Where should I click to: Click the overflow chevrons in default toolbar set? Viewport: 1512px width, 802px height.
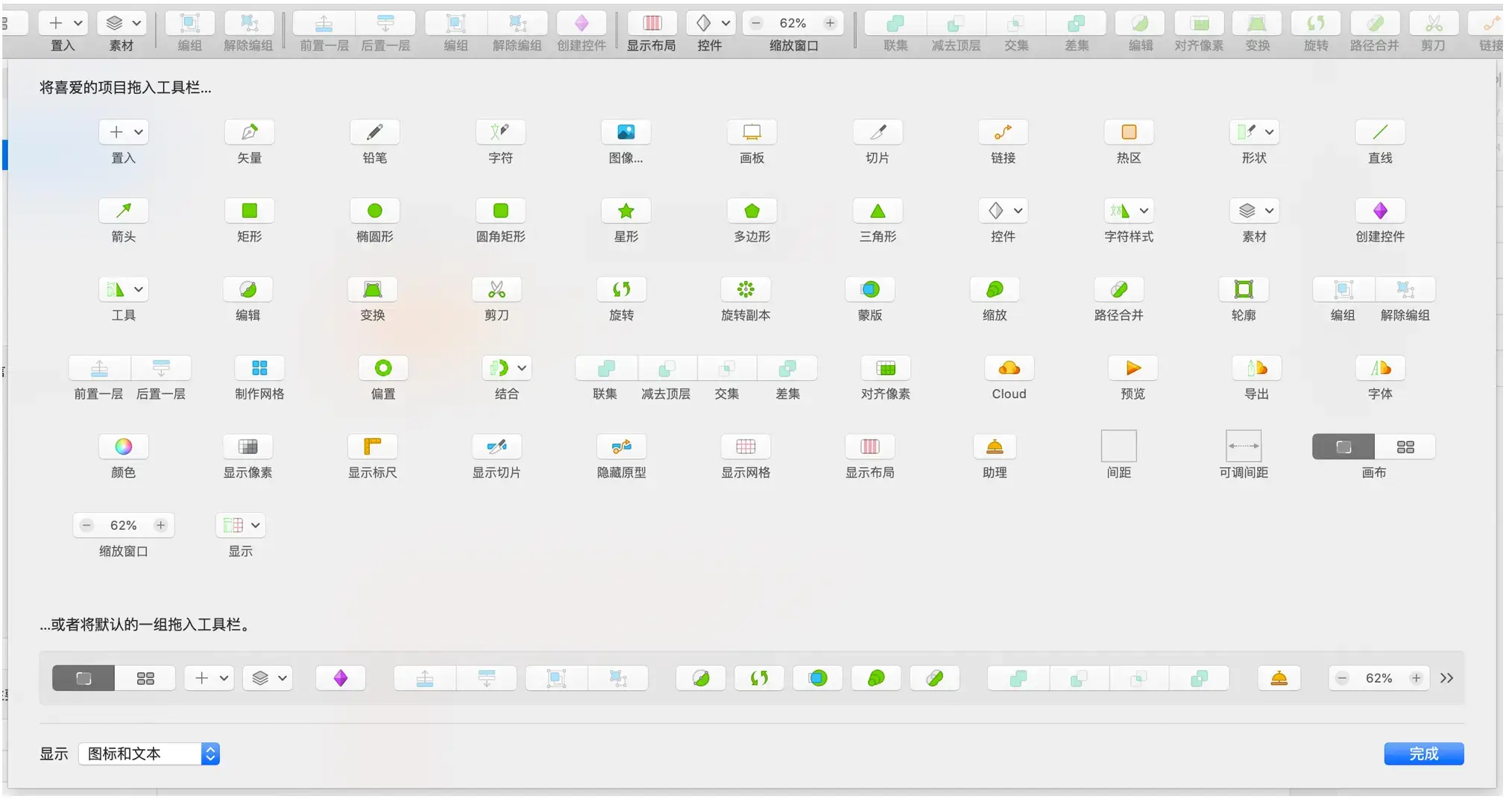(x=1446, y=678)
